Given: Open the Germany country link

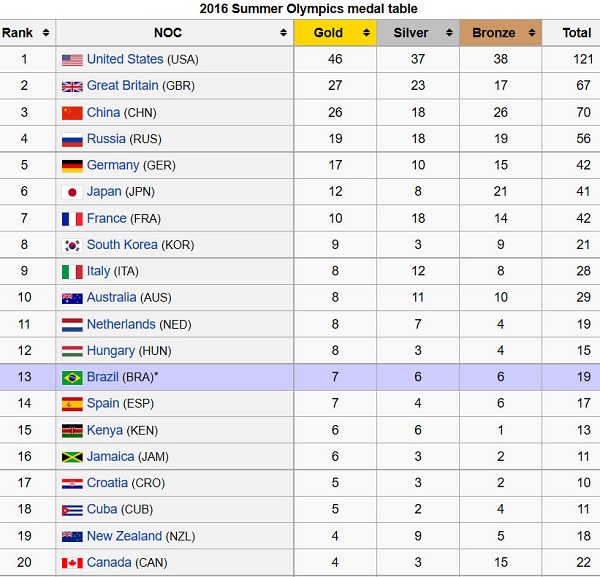Looking at the screenshot, I should coord(113,165).
